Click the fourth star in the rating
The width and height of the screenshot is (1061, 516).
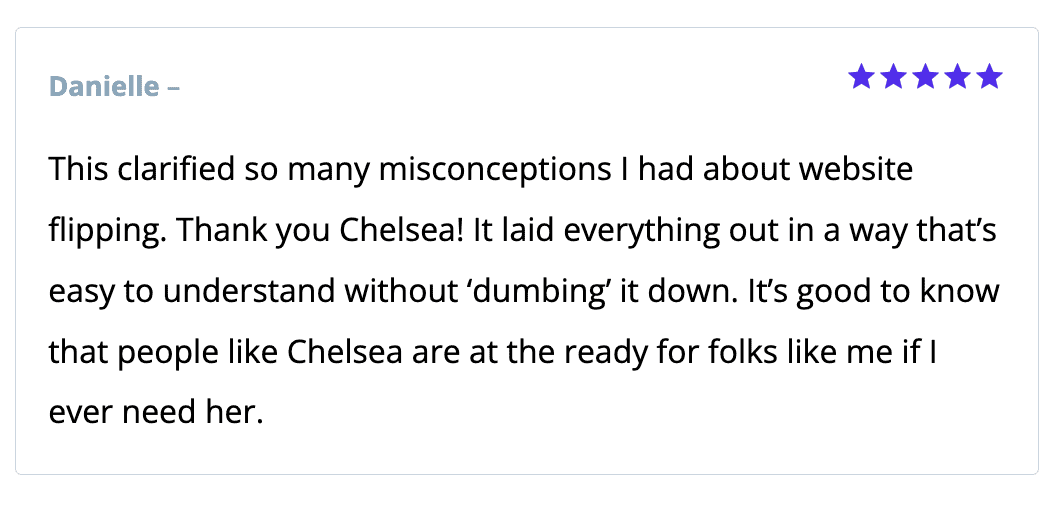click(x=957, y=76)
